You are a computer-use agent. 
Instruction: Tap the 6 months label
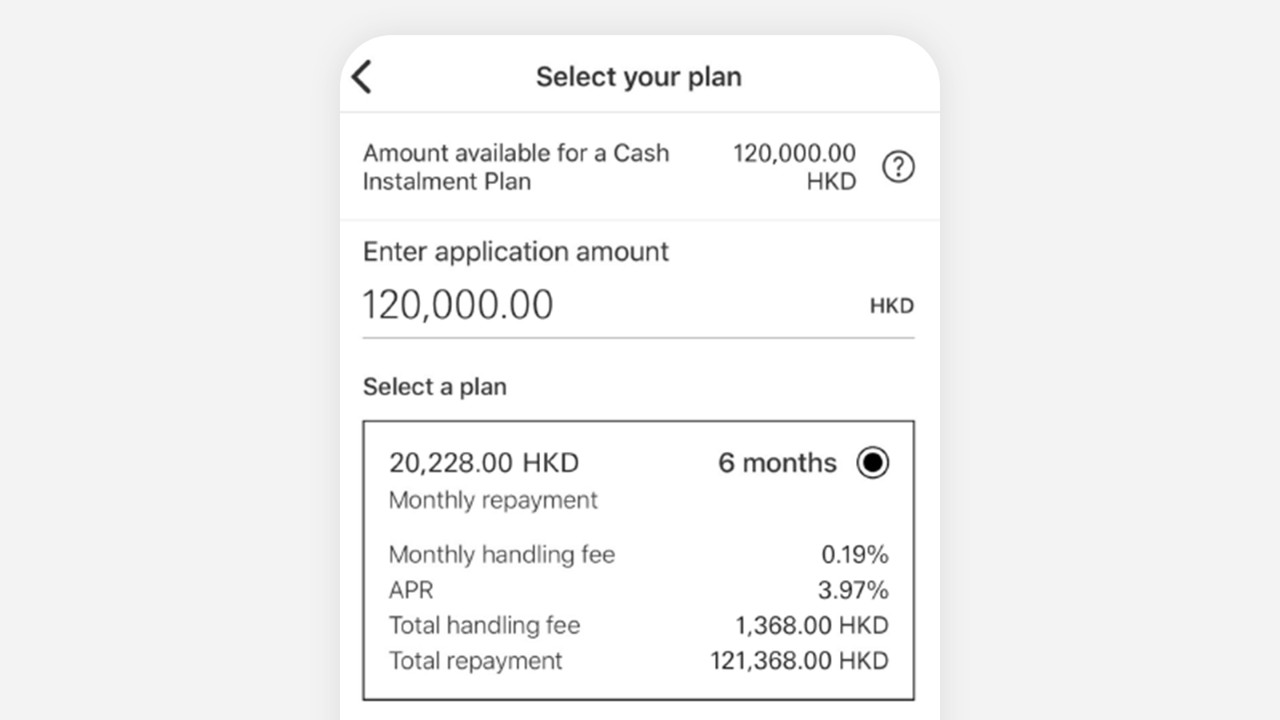click(x=777, y=463)
